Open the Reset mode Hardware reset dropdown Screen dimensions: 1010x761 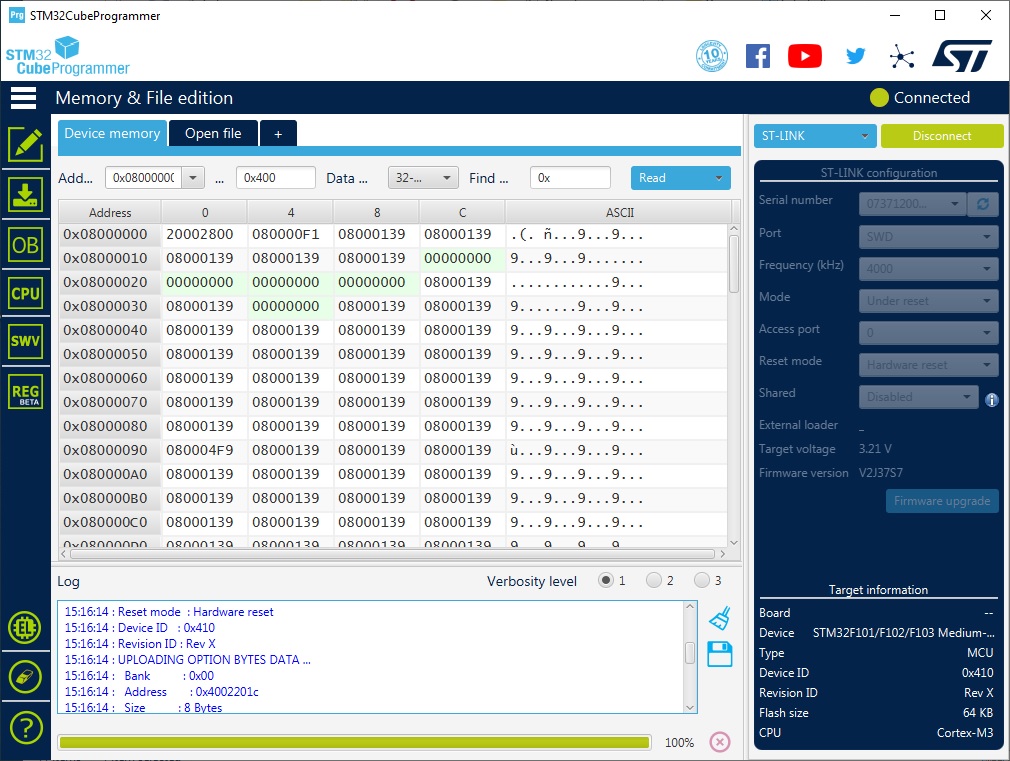point(928,365)
